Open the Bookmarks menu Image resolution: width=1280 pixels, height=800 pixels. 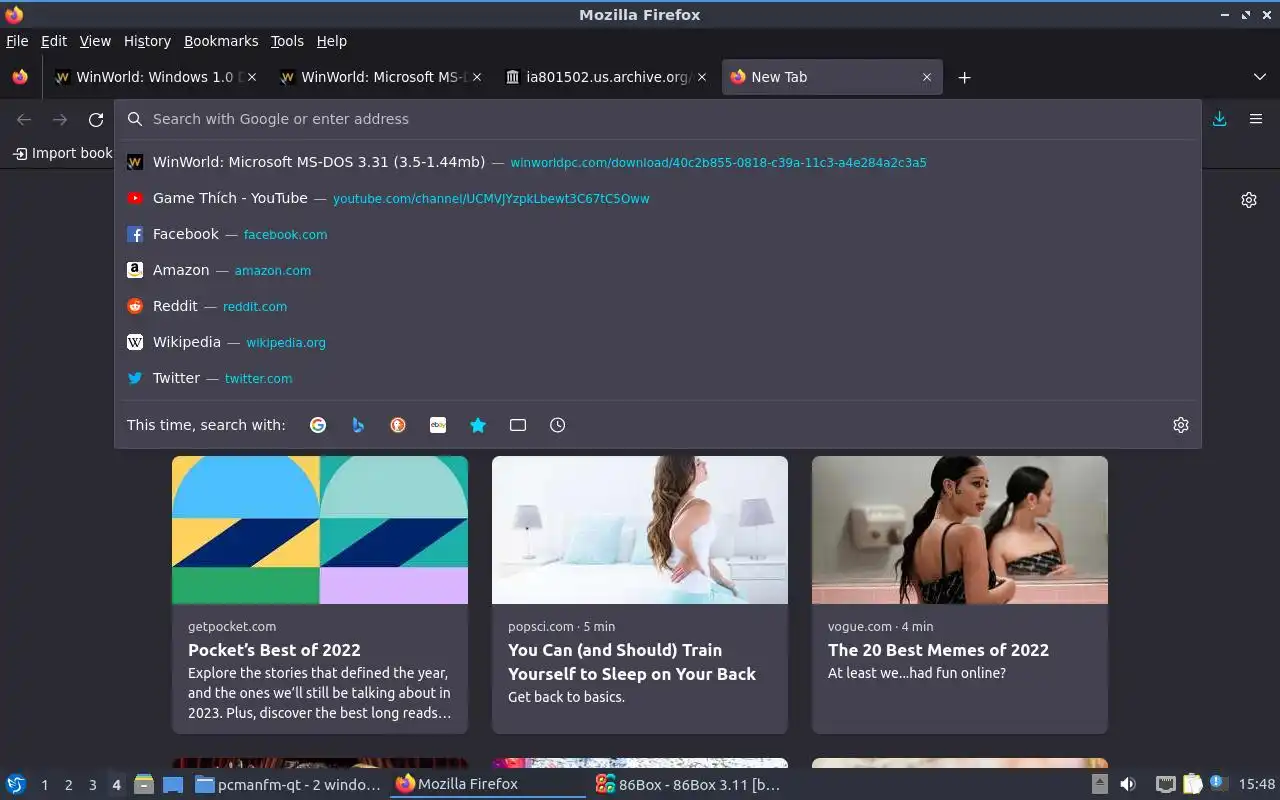tap(221, 41)
